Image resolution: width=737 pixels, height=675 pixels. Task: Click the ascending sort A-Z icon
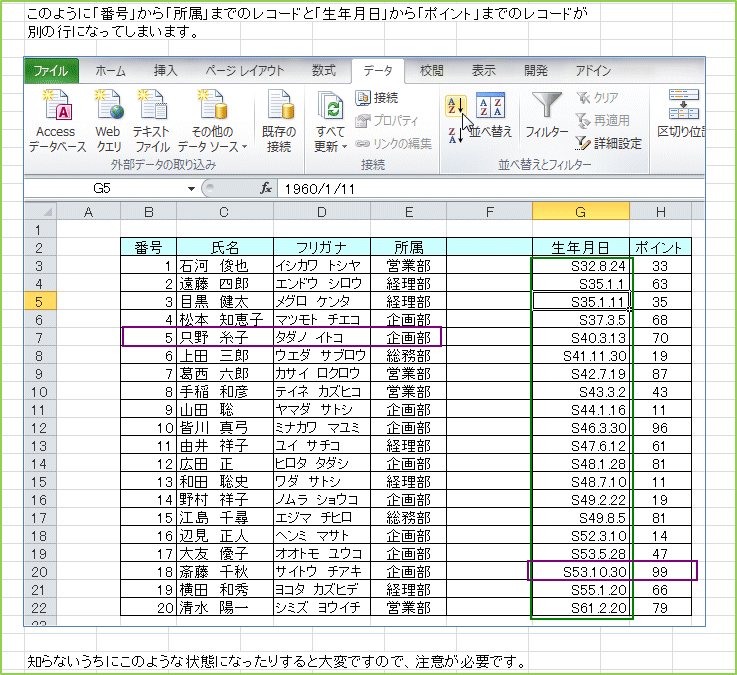pyautogui.click(x=455, y=106)
